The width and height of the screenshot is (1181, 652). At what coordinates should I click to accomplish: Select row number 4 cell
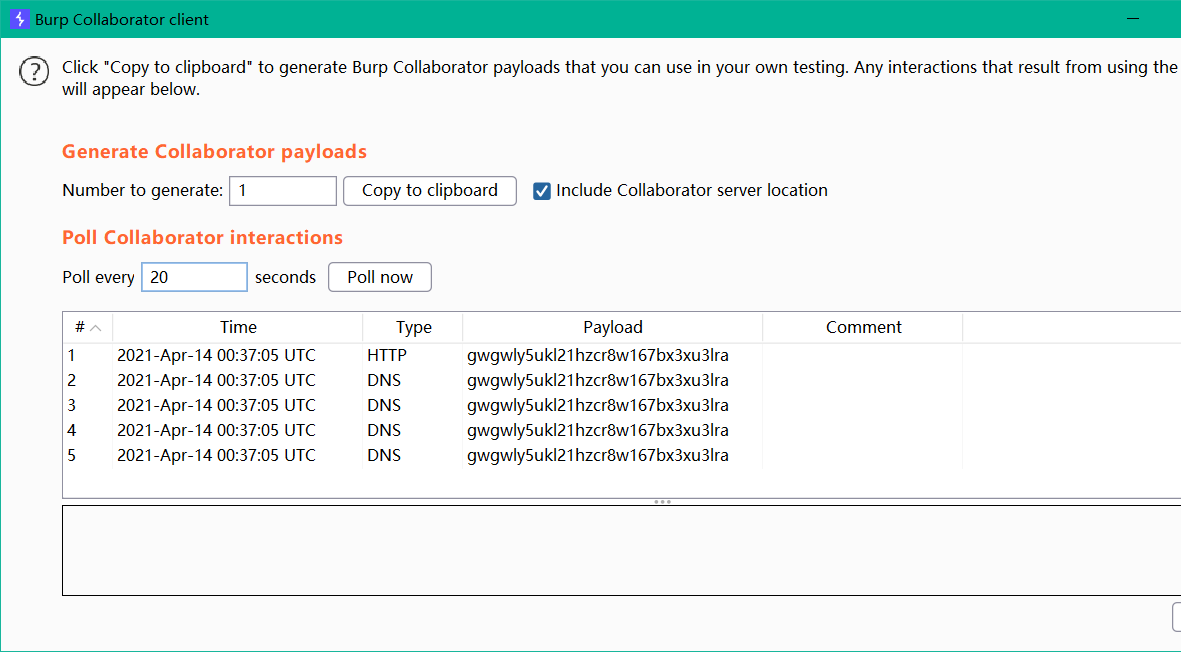pyautogui.click(x=87, y=431)
